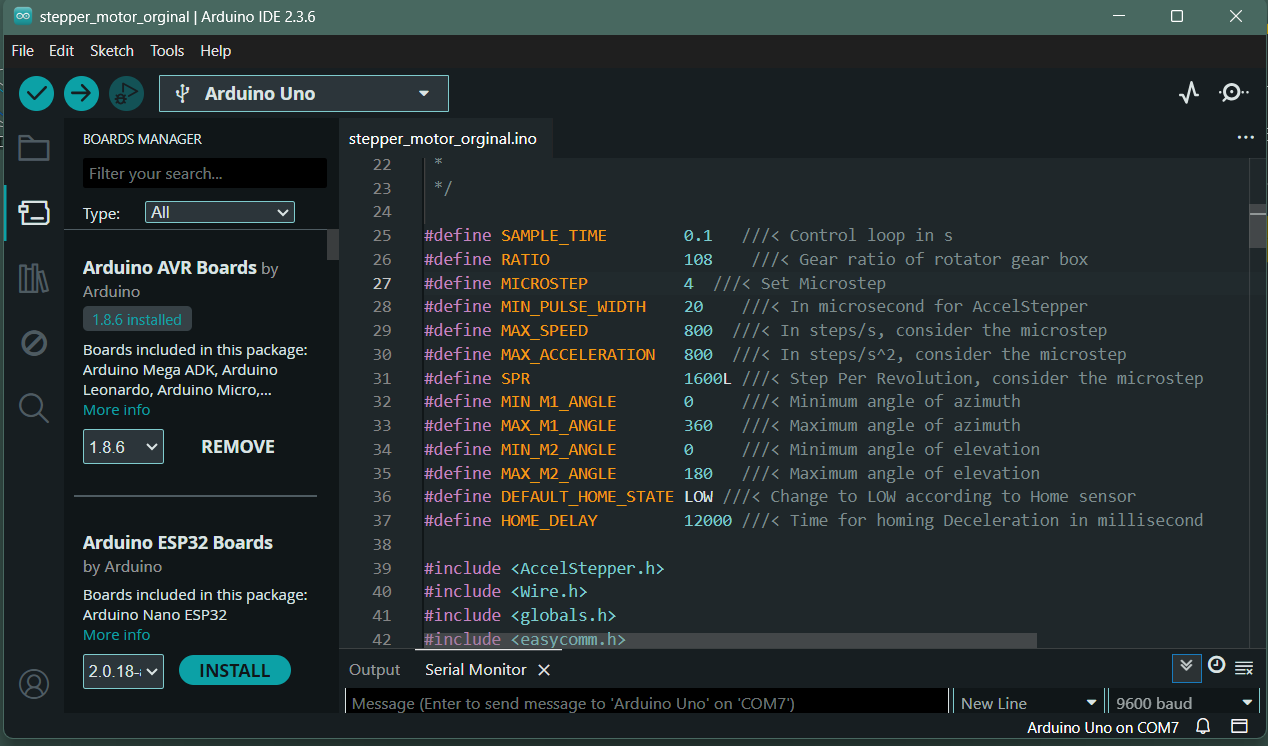Open the Sketchbook folder sidebar icon

[x=33, y=148]
